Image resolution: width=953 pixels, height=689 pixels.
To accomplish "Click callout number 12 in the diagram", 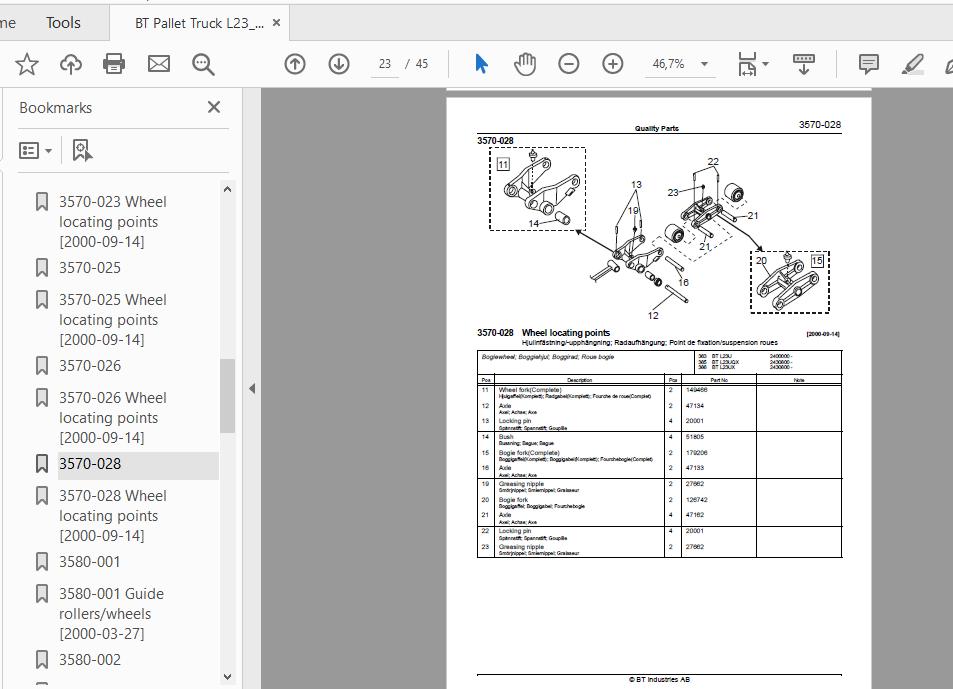I will tap(653, 315).
